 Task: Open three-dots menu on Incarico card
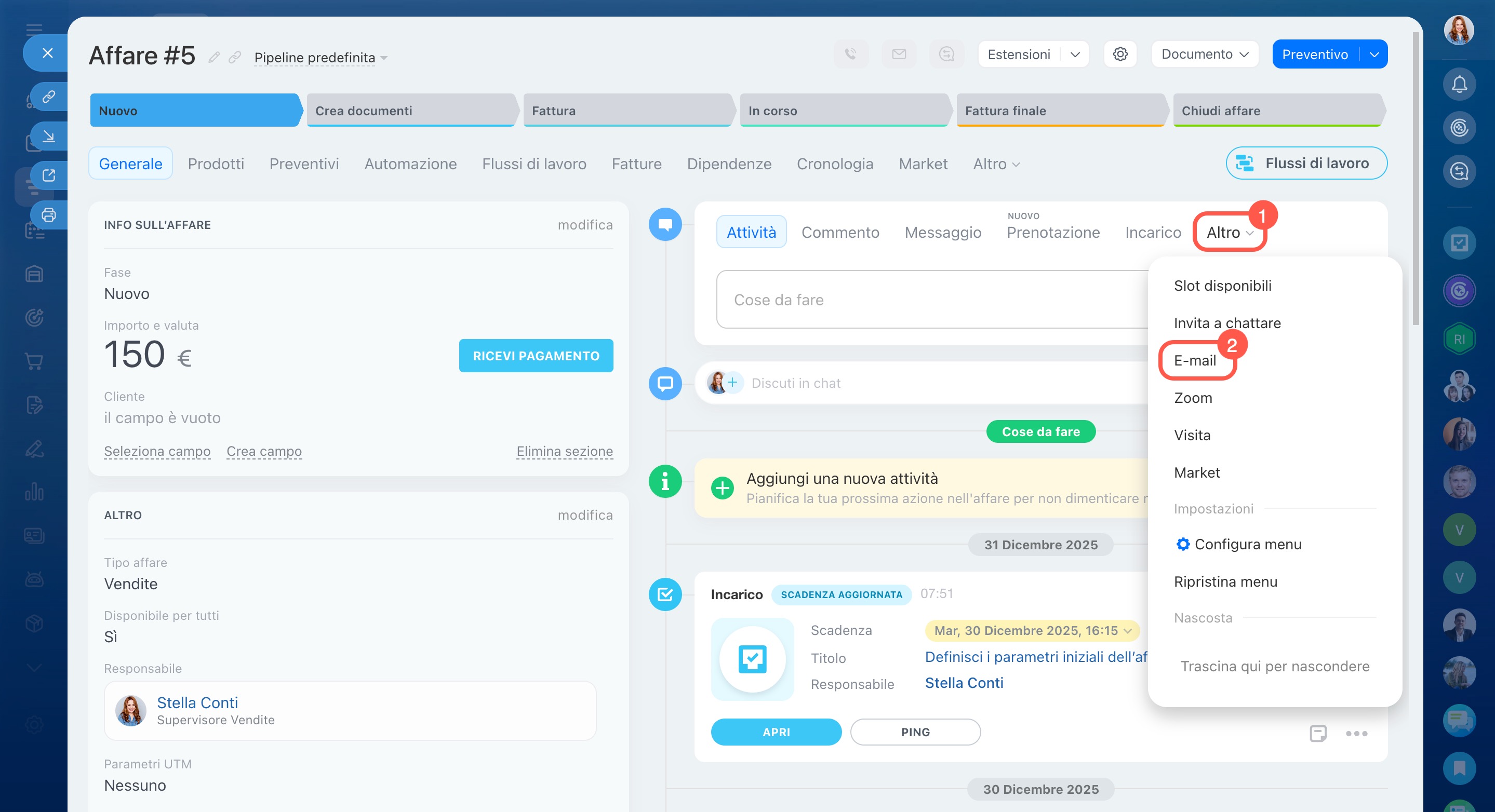(1356, 733)
